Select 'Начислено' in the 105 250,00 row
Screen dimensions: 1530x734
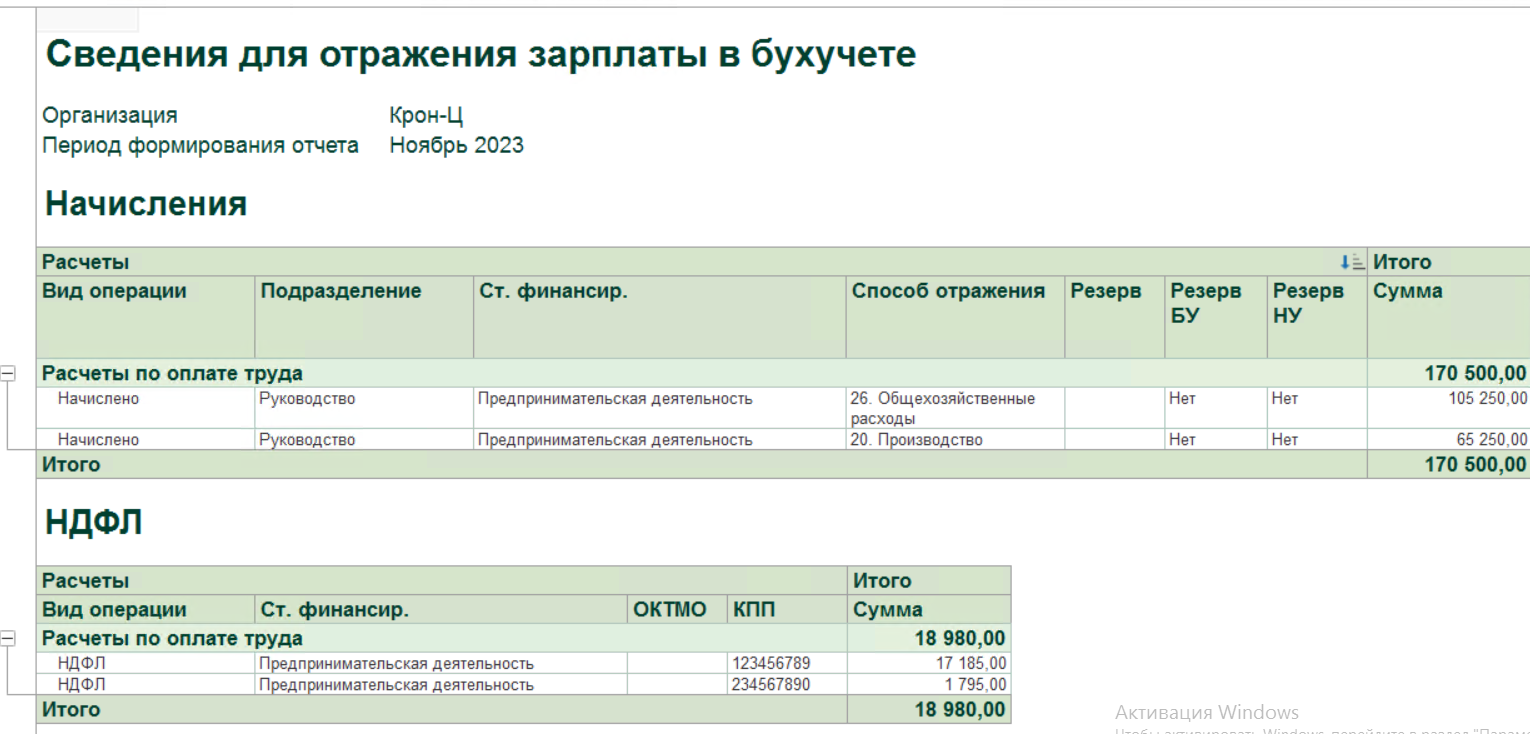pyautogui.click(x=98, y=398)
